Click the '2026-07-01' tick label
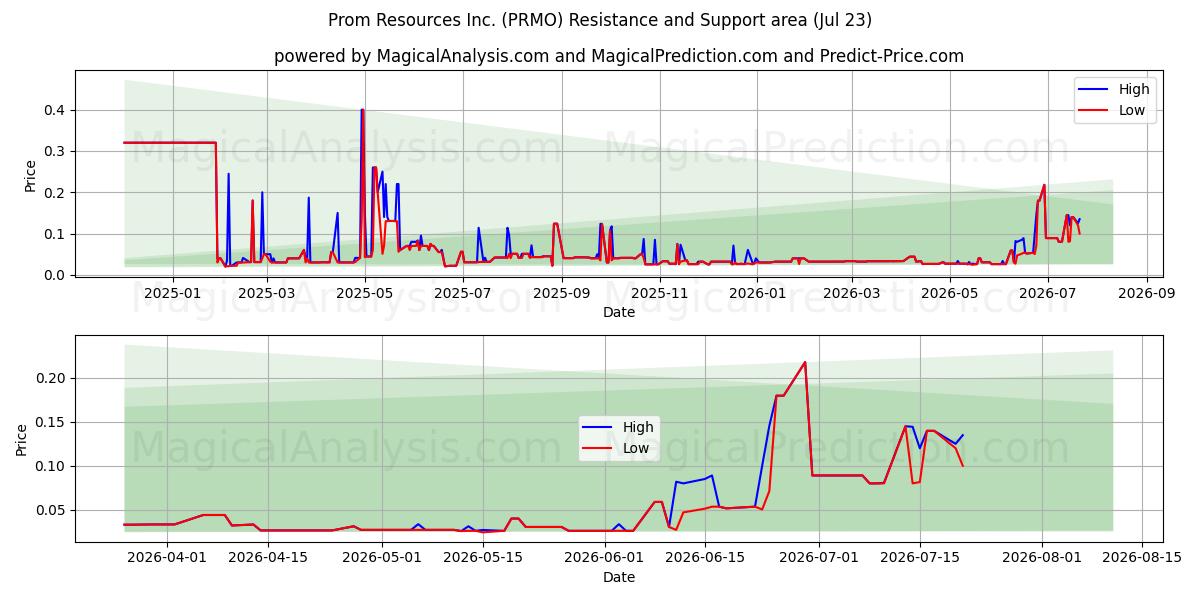Image resolution: width=1200 pixels, height=600 pixels. [x=820, y=559]
